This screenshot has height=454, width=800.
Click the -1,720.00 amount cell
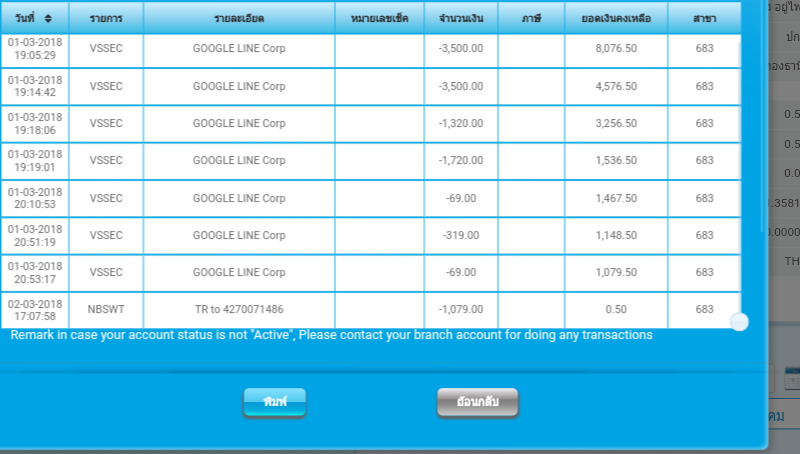click(x=461, y=161)
